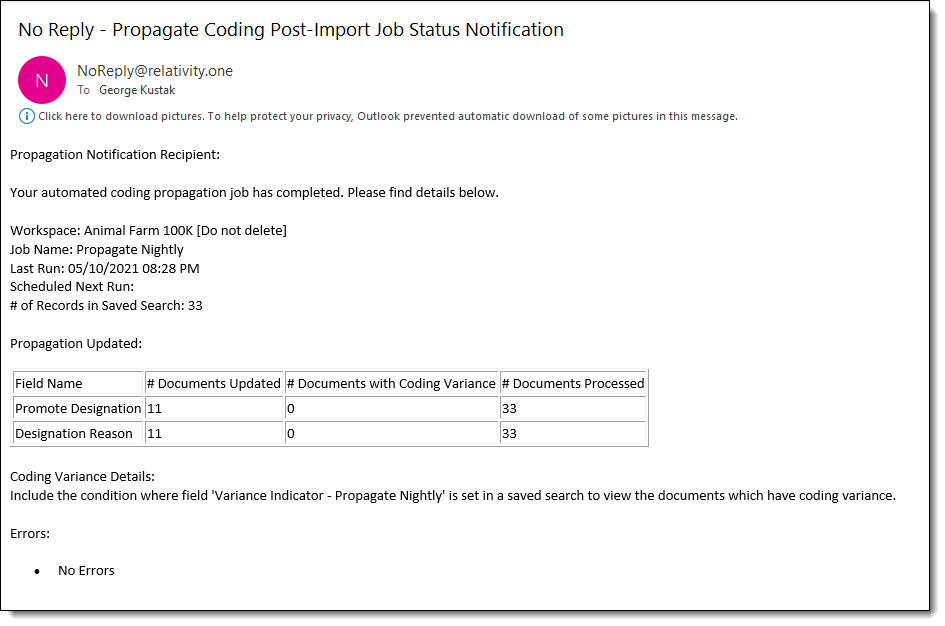
Task: Click the 'Job Name: Propagate Nightly' text
Action: pyautogui.click(x=97, y=249)
